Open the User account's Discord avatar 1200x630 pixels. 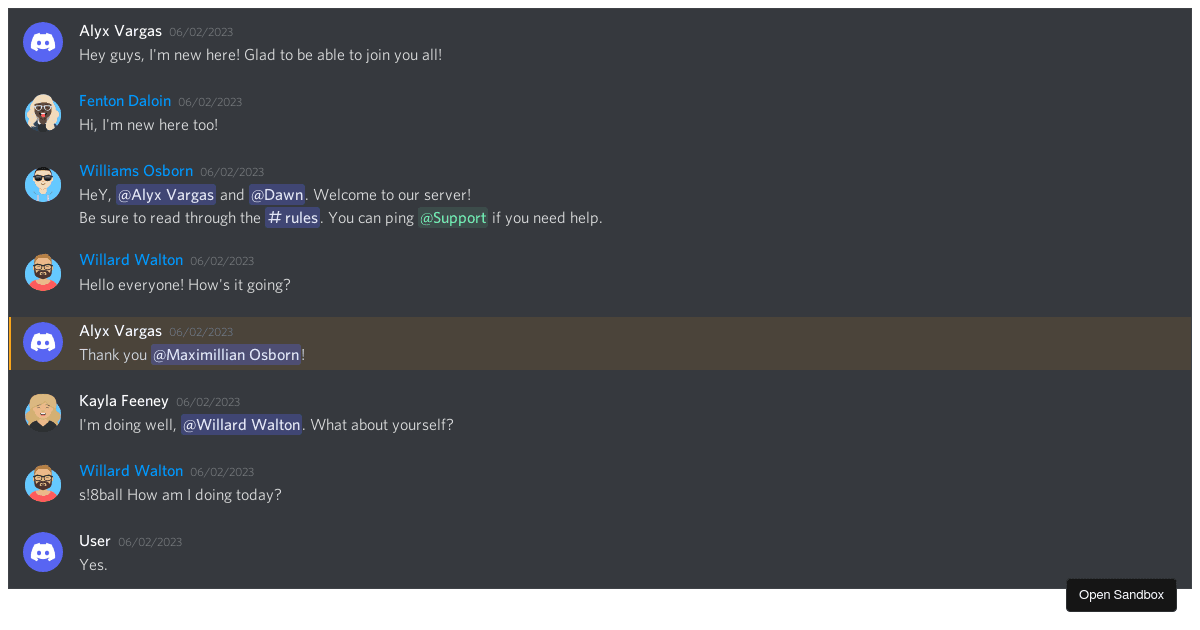click(x=43, y=552)
